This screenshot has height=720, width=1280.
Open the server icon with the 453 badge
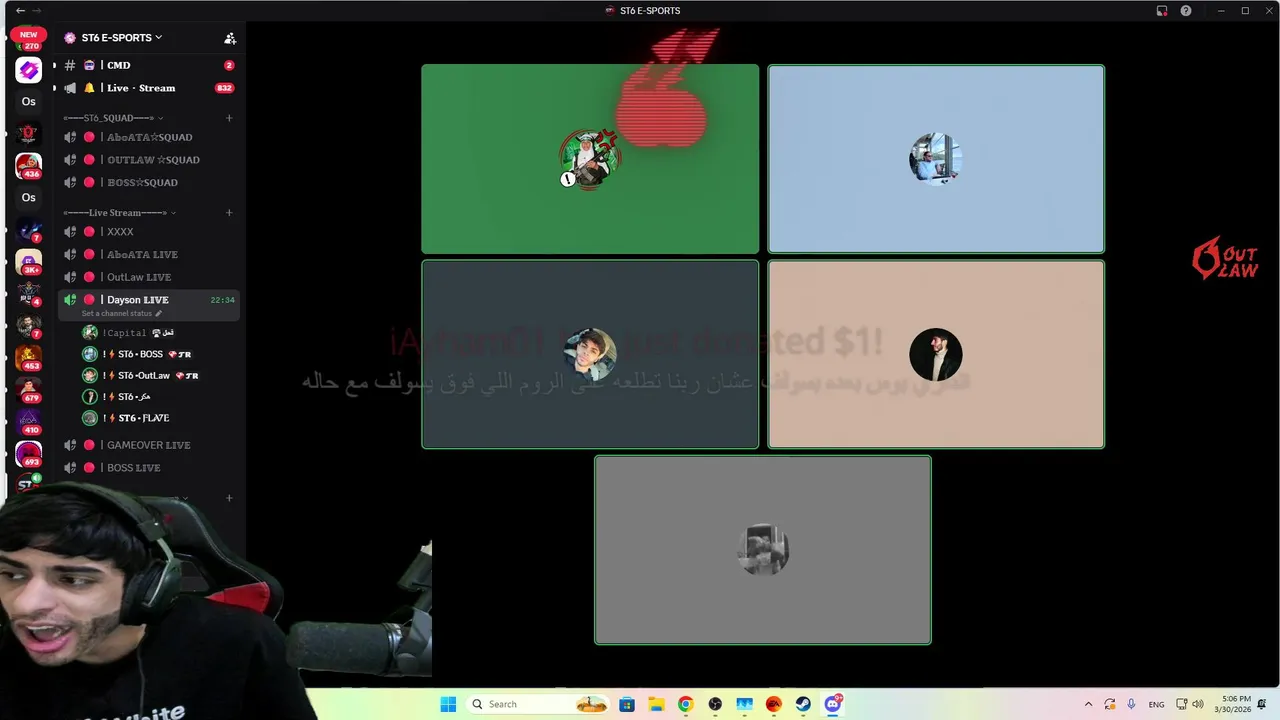[28, 357]
